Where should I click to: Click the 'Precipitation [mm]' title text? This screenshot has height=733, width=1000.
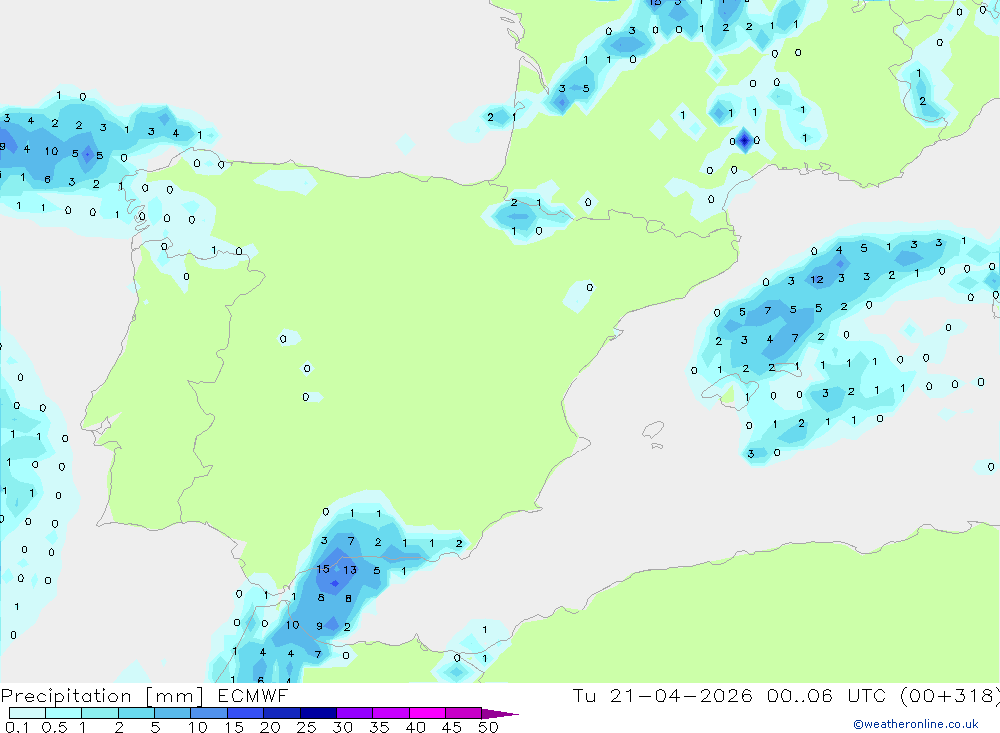pyautogui.click(x=102, y=696)
